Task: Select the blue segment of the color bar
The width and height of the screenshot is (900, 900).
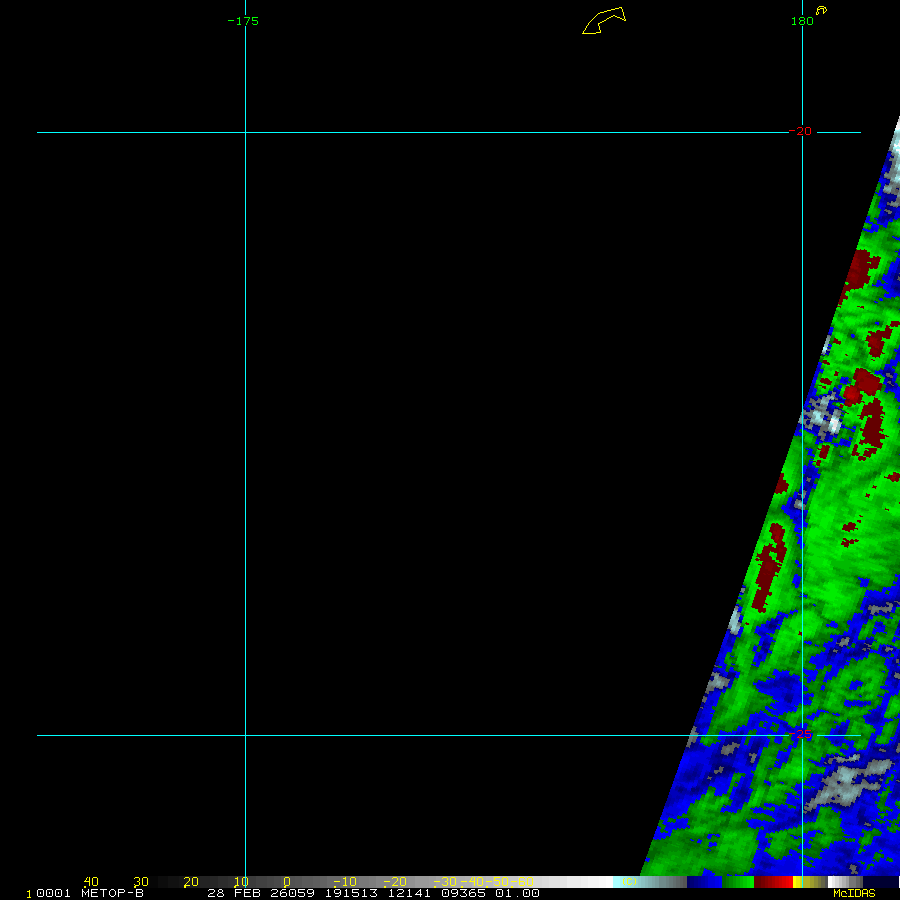Action: click(704, 882)
